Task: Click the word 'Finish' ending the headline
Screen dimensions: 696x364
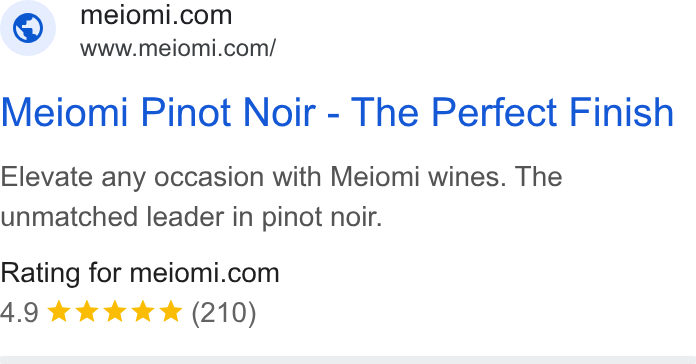Action: tap(621, 112)
